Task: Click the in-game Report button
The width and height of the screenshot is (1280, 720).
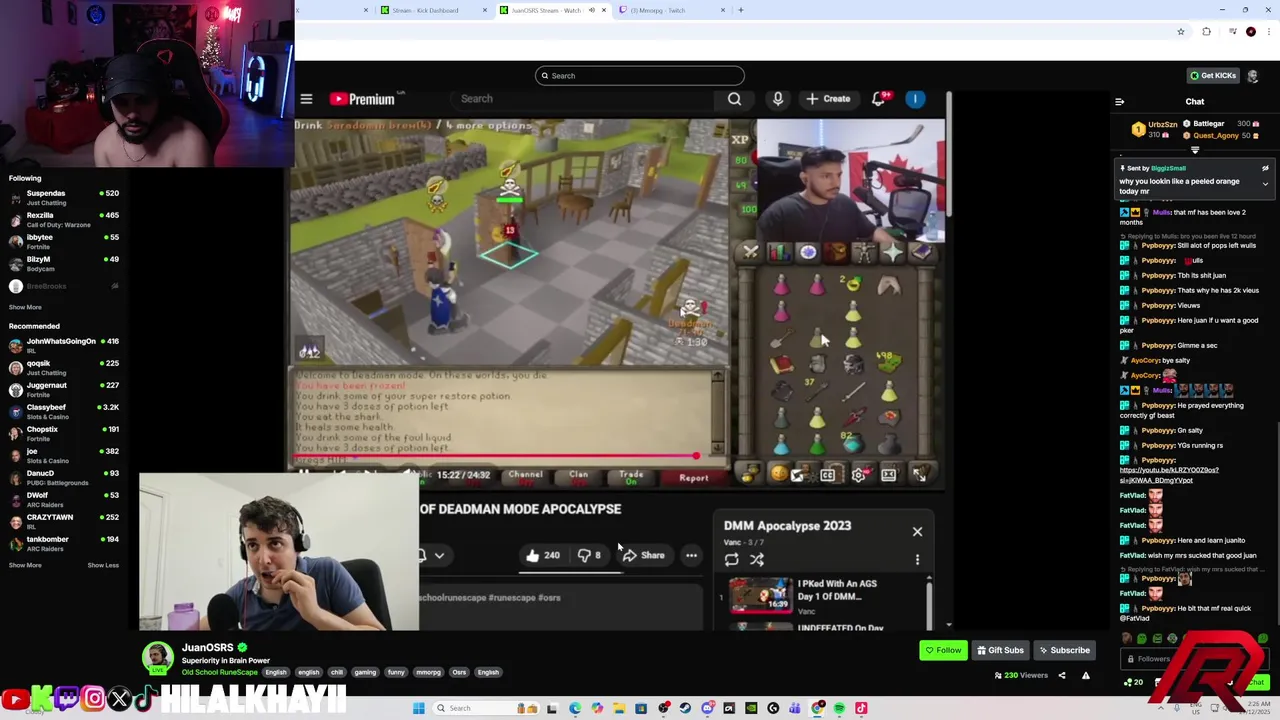Action: 693,478
